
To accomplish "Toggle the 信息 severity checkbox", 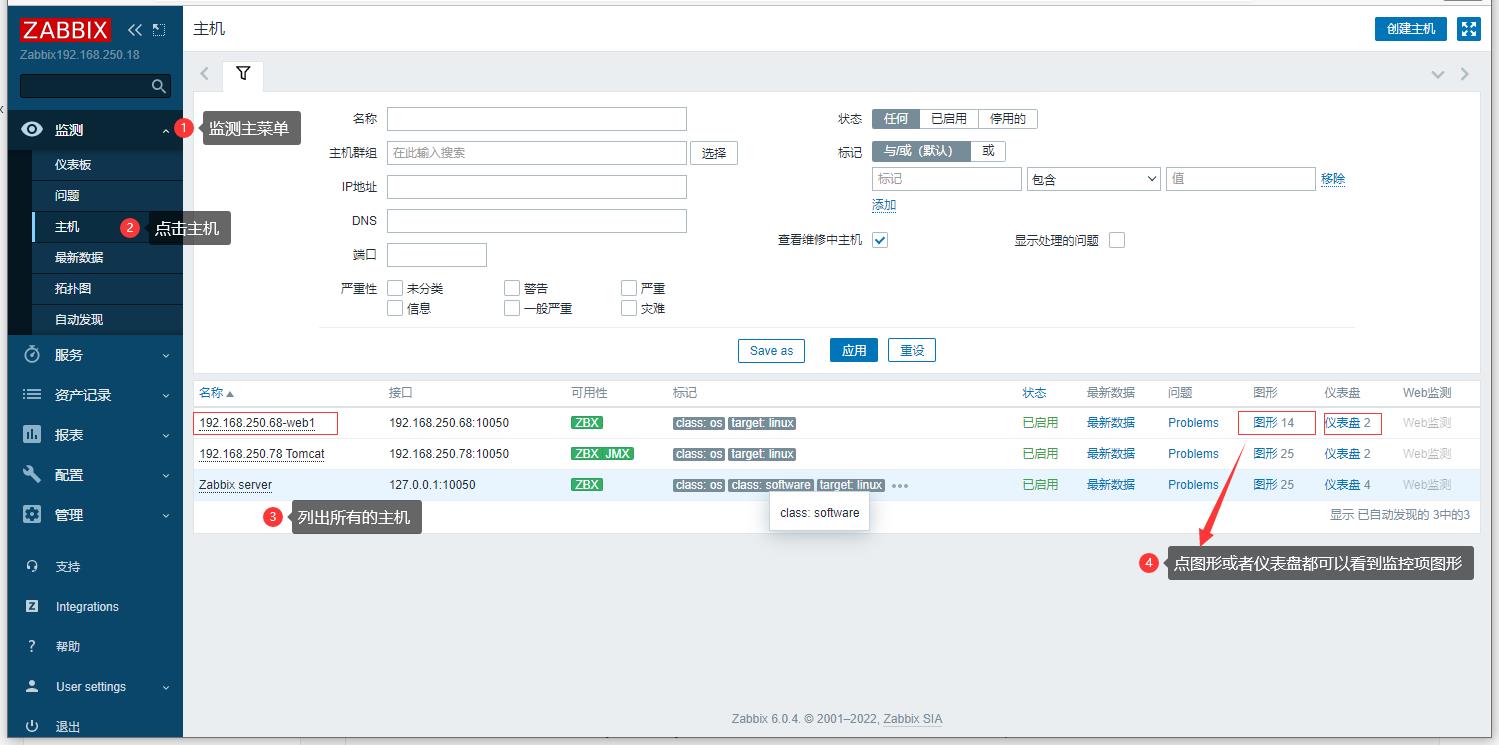I will click(x=395, y=308).
